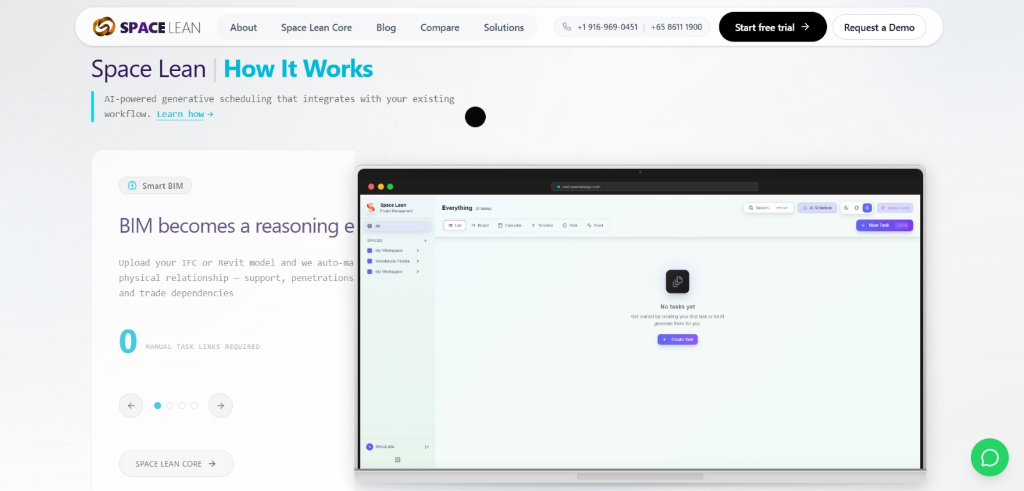
Task: Click the stacked documents icon above No tasks yet
Action: point(677,281)
